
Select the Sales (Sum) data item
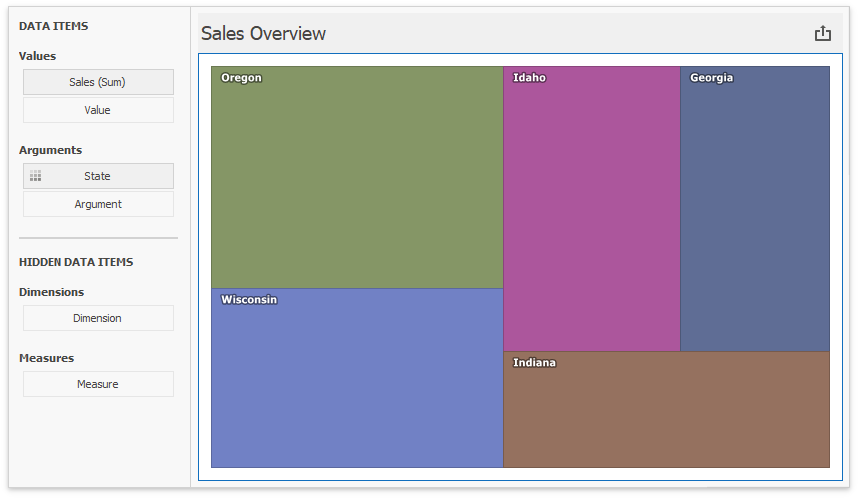pyautogui.click(x=98, y=82)
